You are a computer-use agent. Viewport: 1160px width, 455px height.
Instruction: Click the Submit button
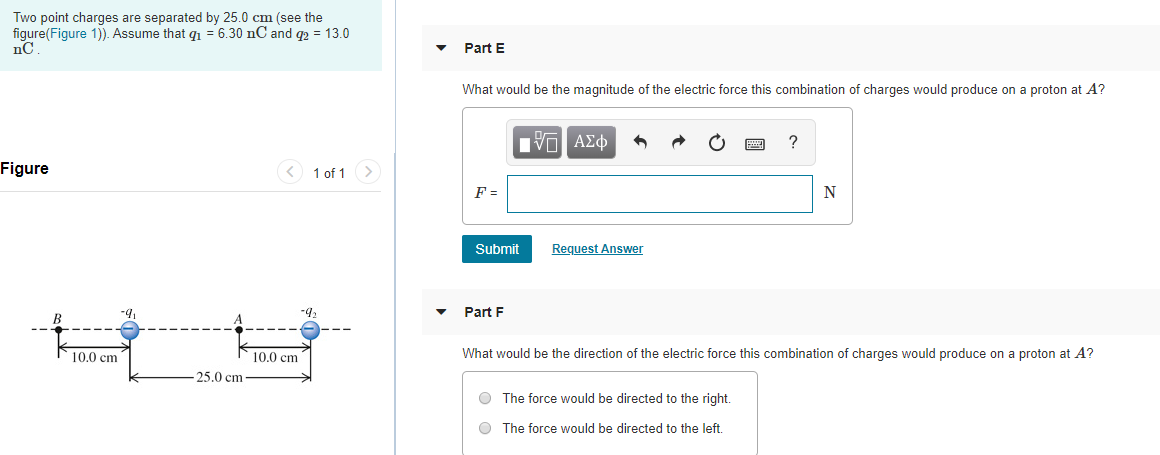pos(497,249)
